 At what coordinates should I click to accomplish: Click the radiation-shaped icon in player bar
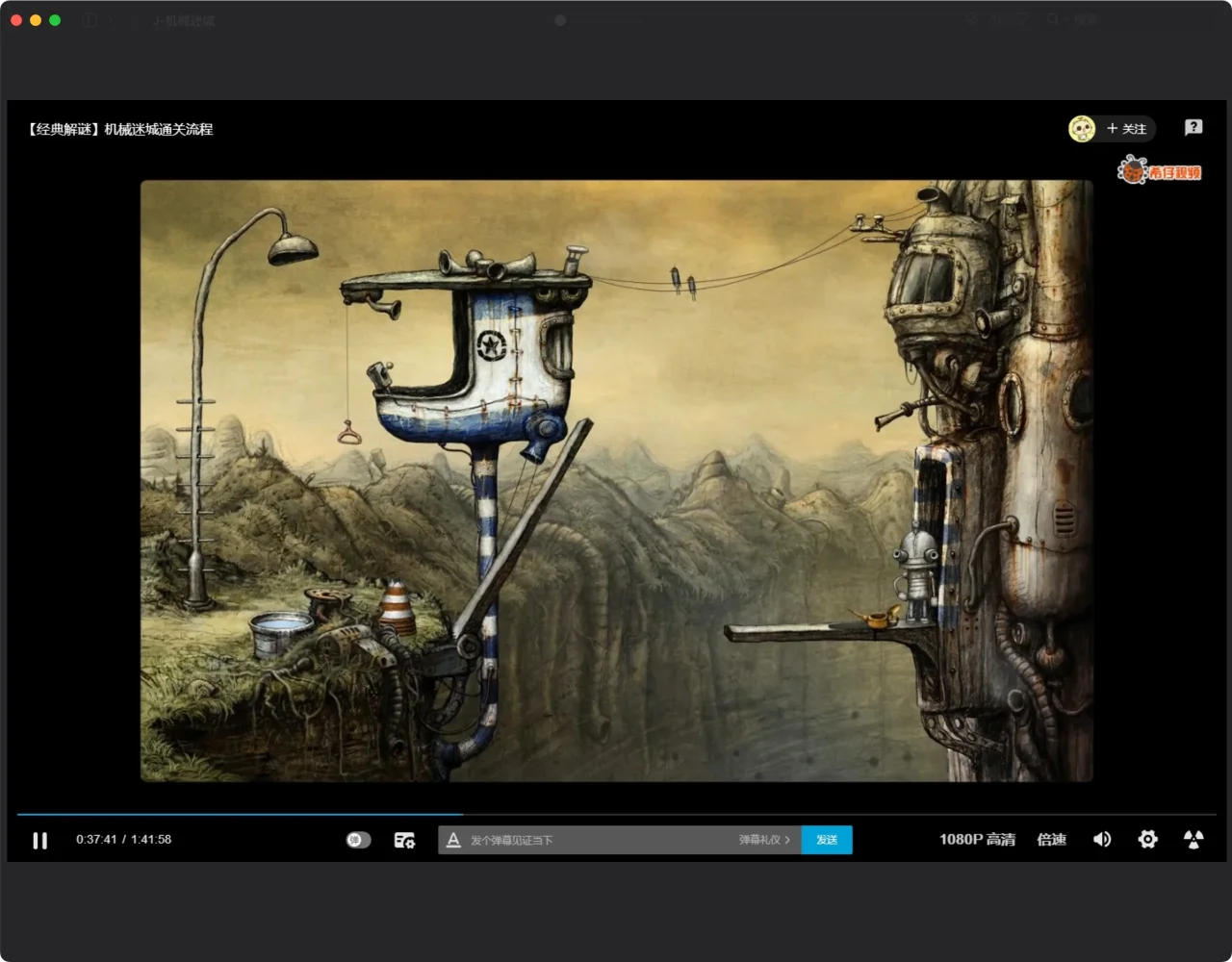tap(1193, 840)
